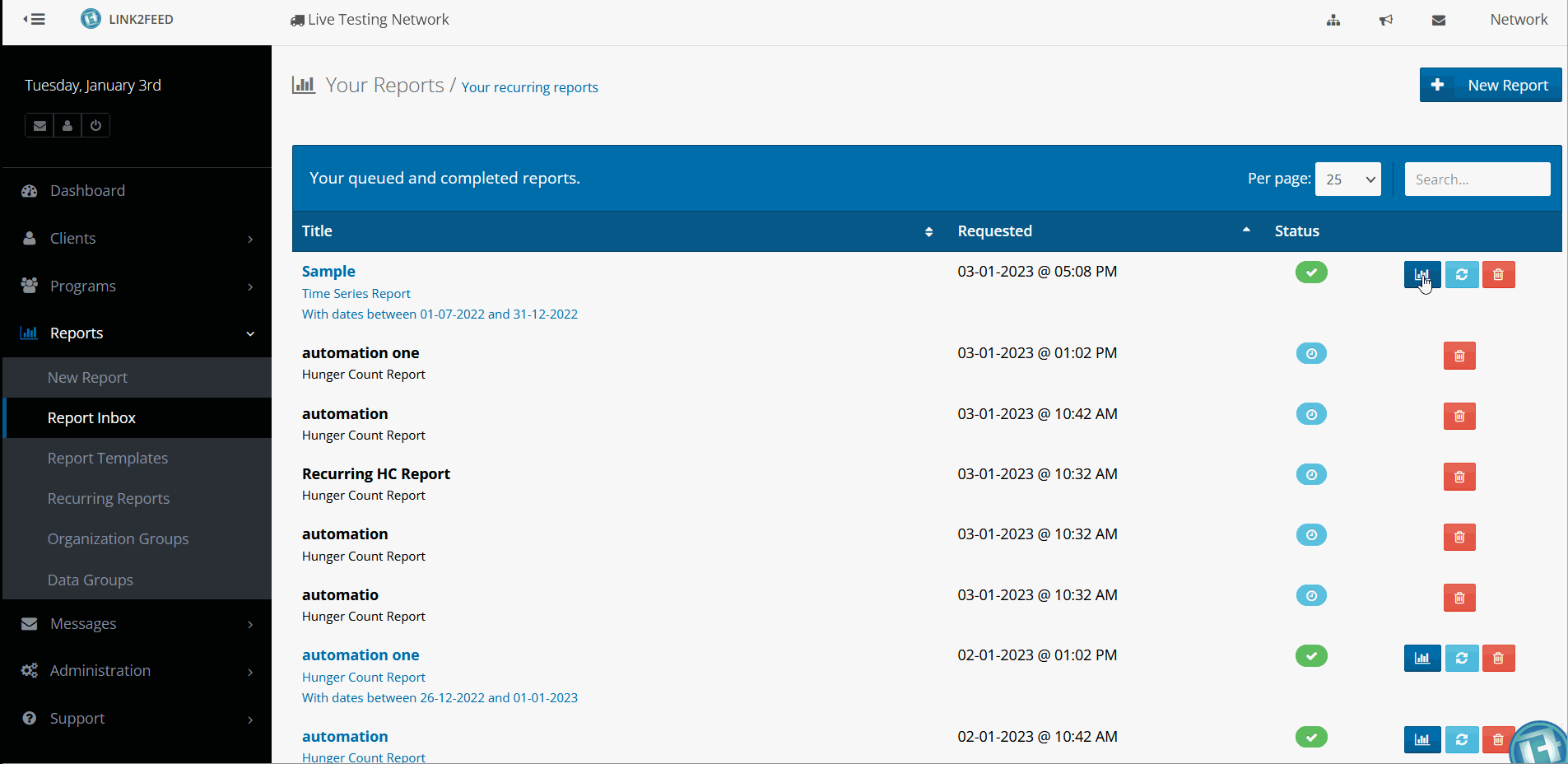Image resolution: width=1568 pixels, height=764 pixels.
Task: Delete the Recurring HC Report with trash icon
Action: 1459,476
